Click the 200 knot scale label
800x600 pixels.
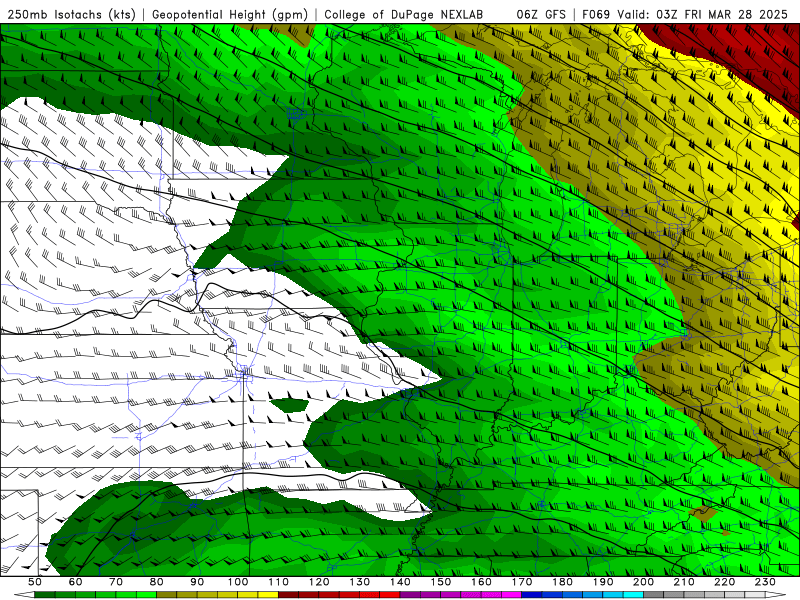(643, 582)
